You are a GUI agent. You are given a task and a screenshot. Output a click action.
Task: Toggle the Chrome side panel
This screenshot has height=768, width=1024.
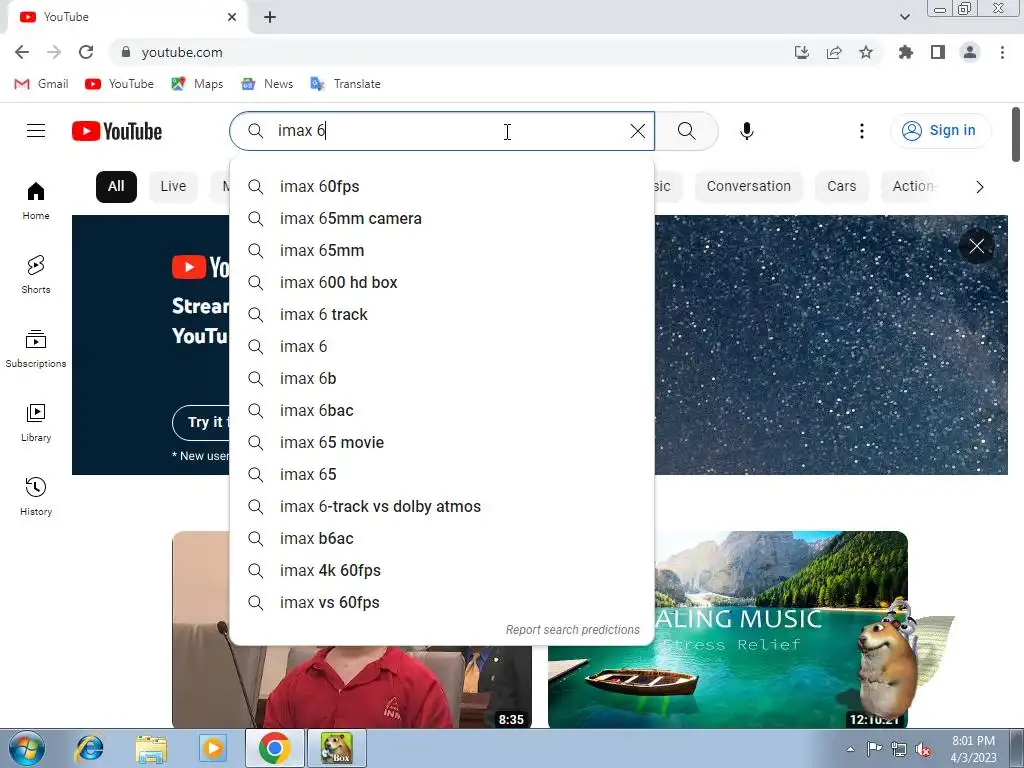(938, 52)
